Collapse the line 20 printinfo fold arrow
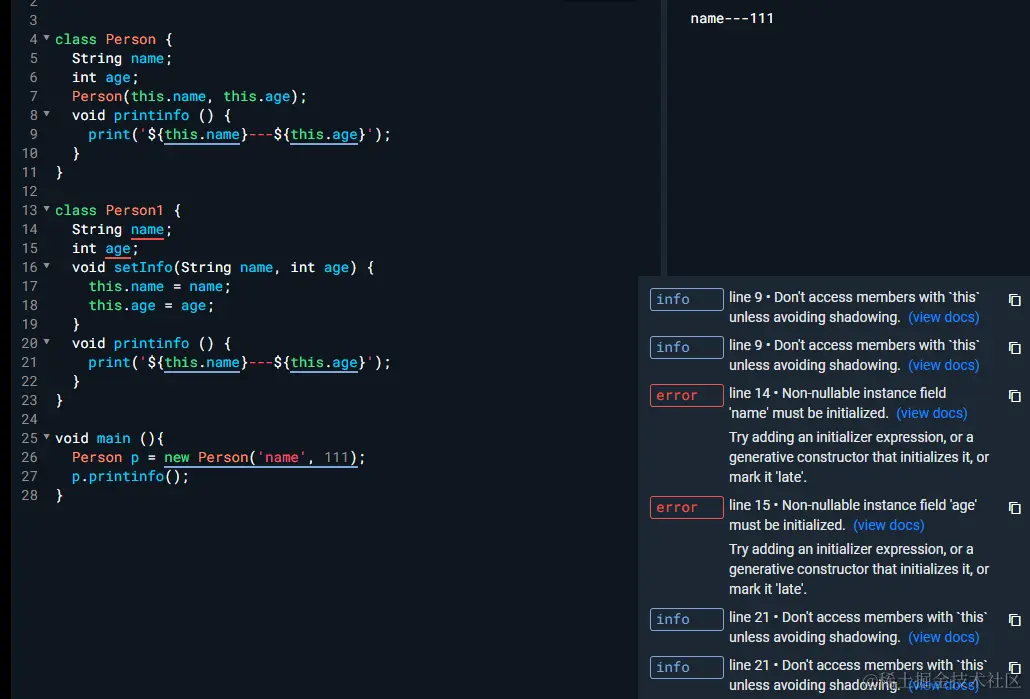The width and height of the screenshot is (1030, 699). pyautogui.click(x=47, y=342)
